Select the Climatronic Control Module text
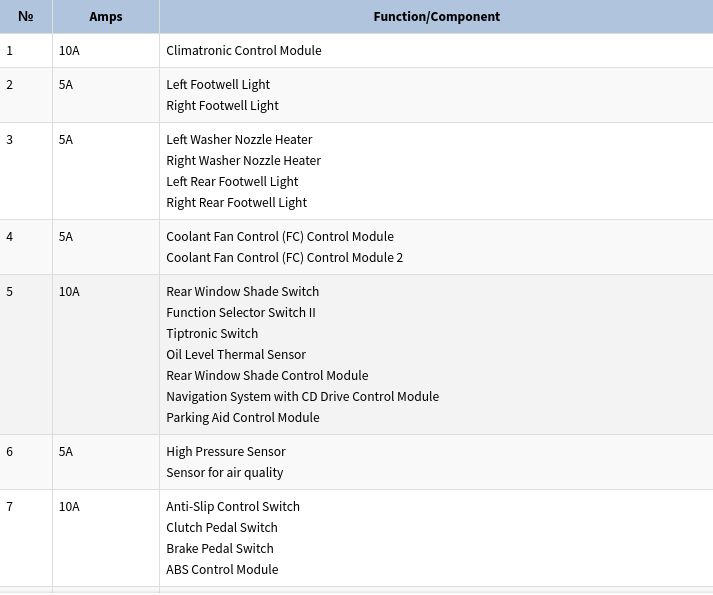The image size is (713, 595). point(244,50)
